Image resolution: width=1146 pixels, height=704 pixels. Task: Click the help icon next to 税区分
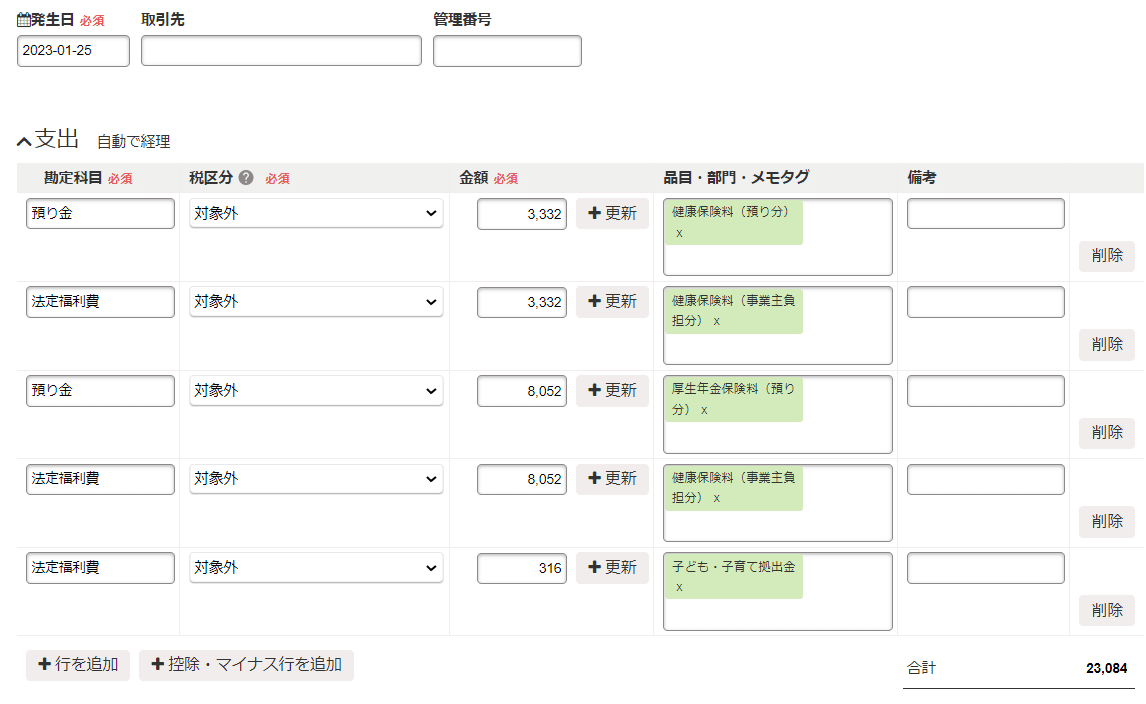pos(244,177)
